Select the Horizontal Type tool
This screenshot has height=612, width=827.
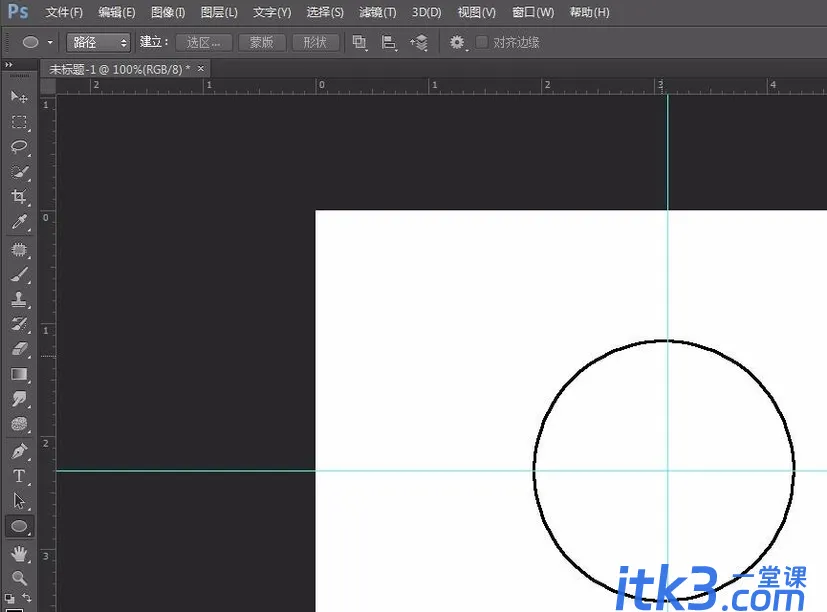click(x=19, y=476)
